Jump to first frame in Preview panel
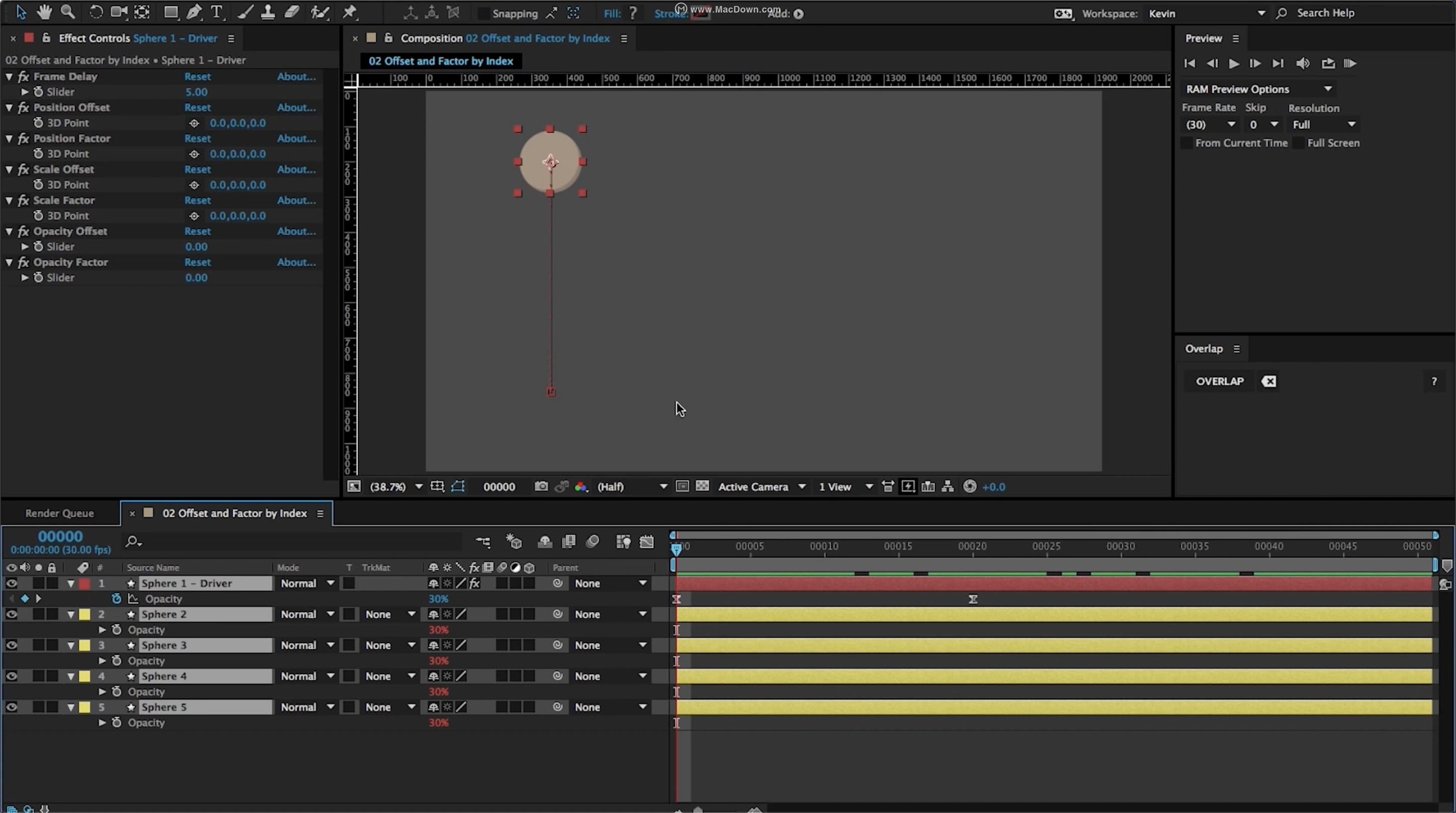This screenshot has width=1456, height=813. (x=1189, y=63)
